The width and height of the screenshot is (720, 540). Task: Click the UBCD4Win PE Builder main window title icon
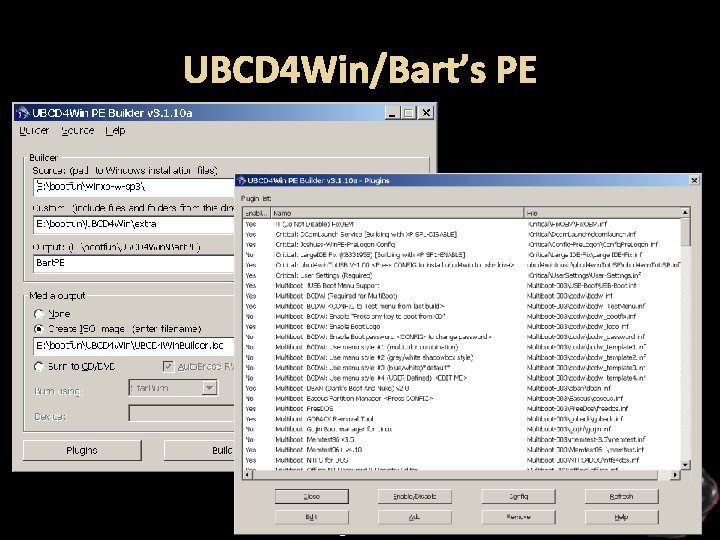[22, 112]
